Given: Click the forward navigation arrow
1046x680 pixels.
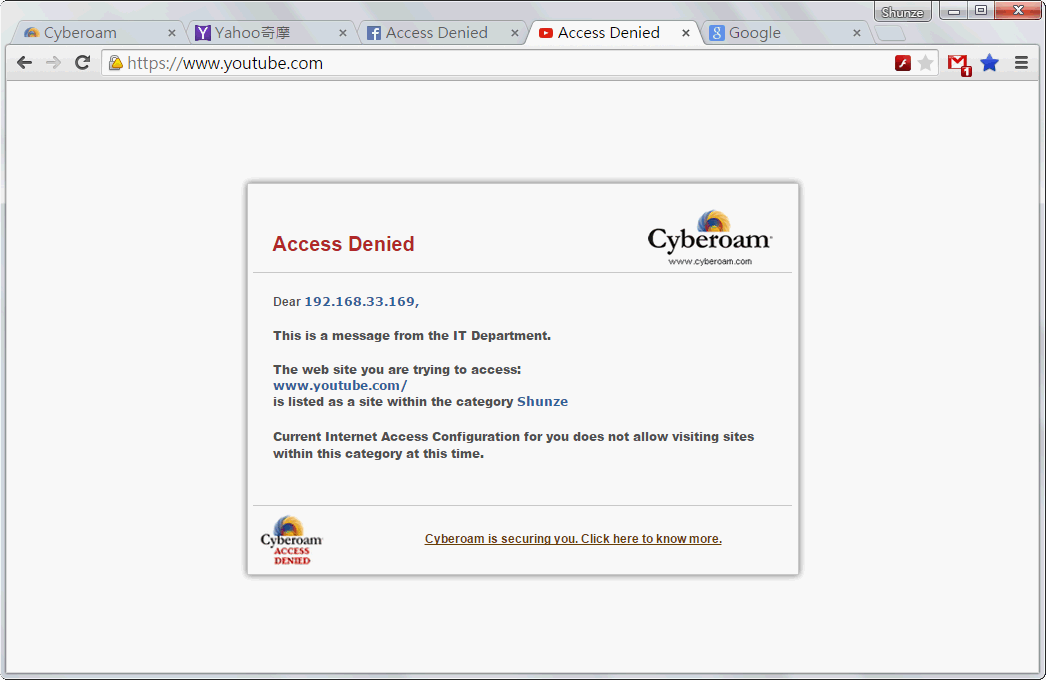Looking at the screenshot, I should [53, 63].
